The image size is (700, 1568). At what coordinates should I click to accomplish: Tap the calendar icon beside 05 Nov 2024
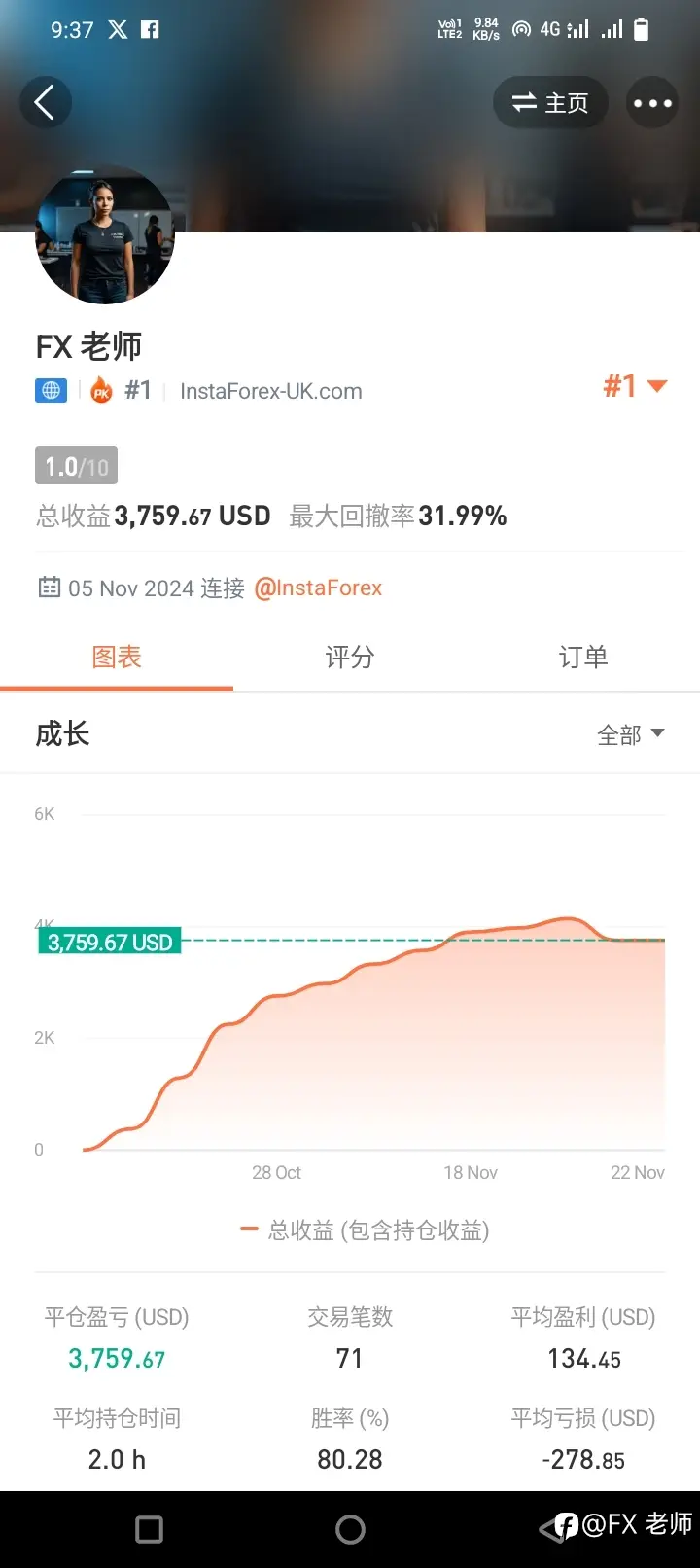(49, 588)
